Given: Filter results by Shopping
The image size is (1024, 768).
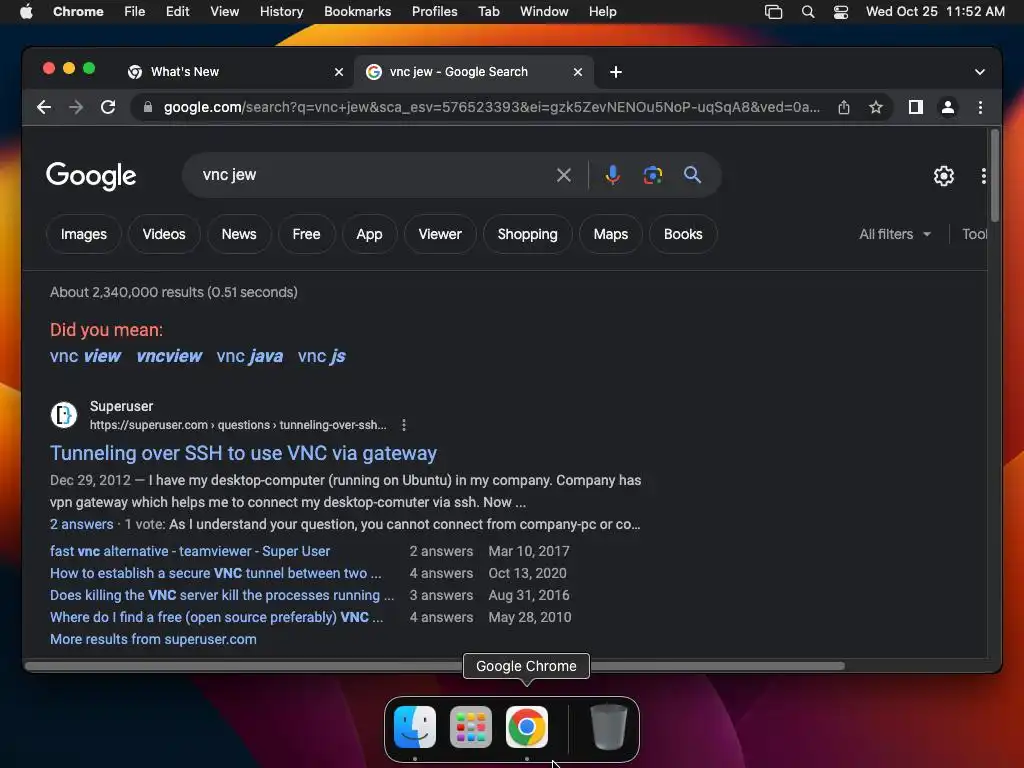Looking at the screenshot, I should pos(528,234).
